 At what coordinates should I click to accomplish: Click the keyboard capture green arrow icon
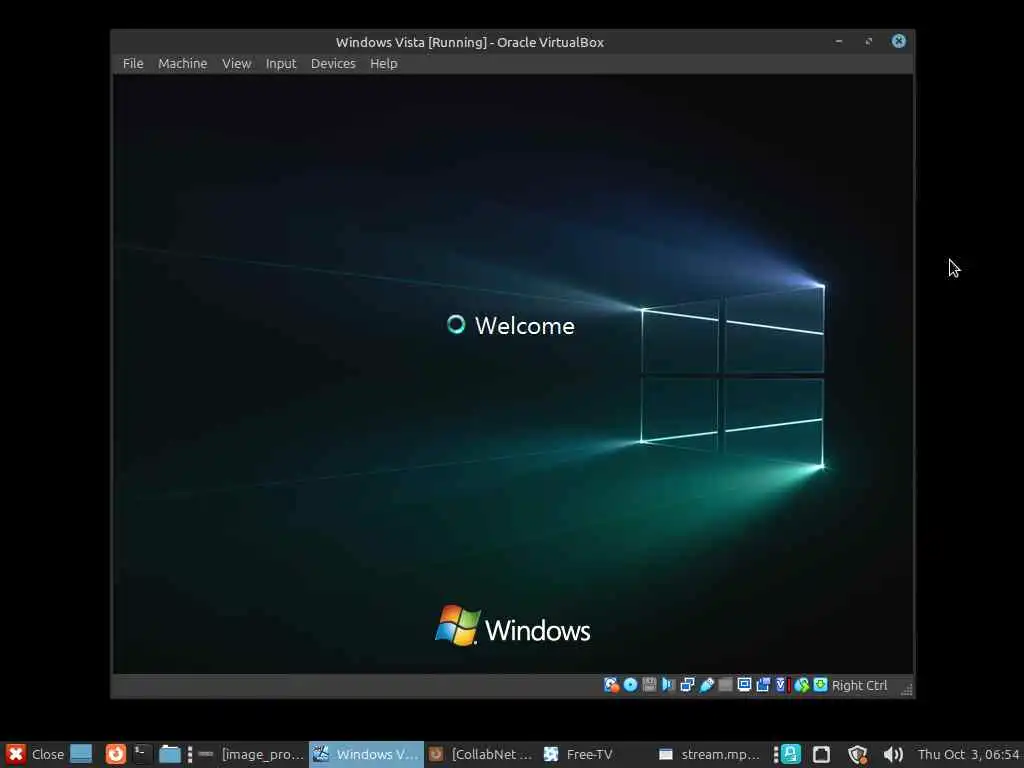(820, 685)
